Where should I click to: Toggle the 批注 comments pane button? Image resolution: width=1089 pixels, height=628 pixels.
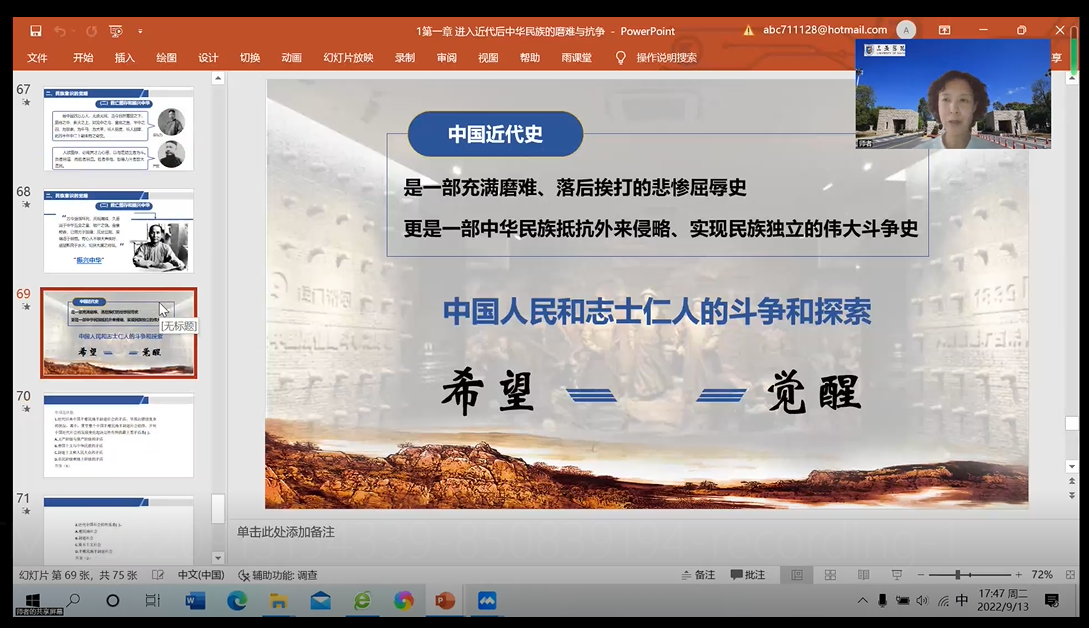pyautogui.click(x=748, y=575)
